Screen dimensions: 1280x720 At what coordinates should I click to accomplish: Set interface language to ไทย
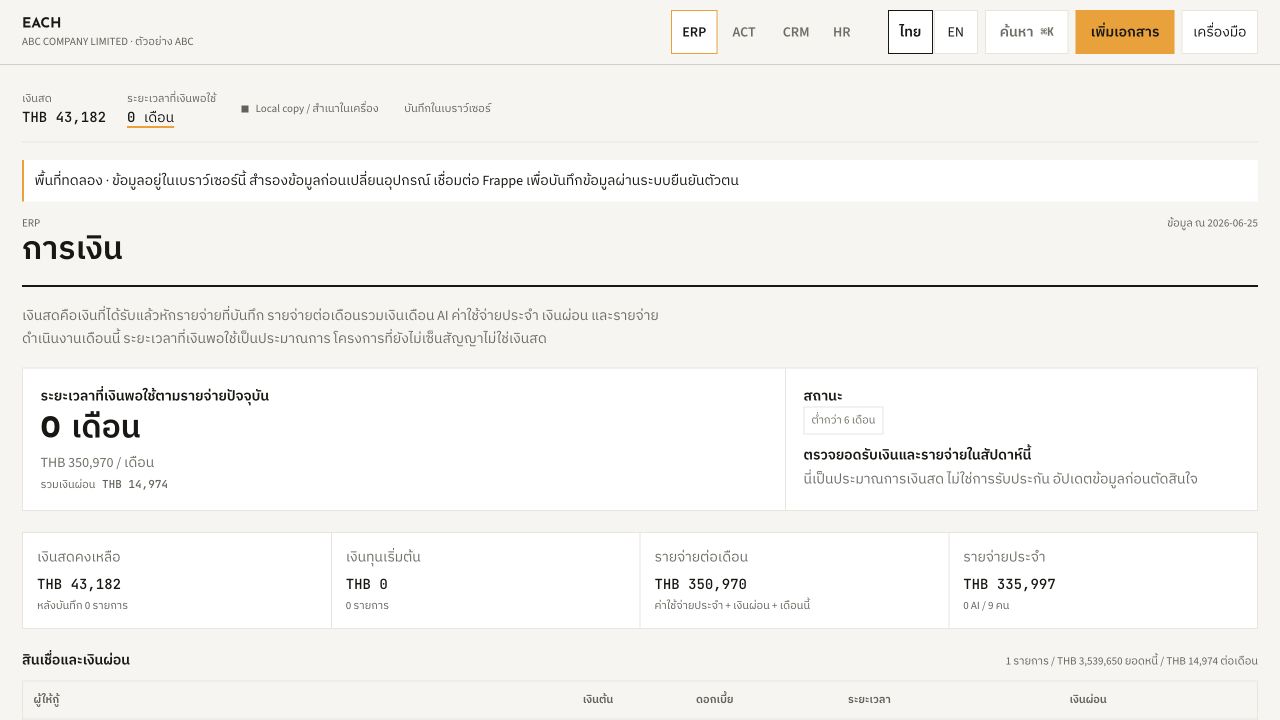tap(910, 32)
